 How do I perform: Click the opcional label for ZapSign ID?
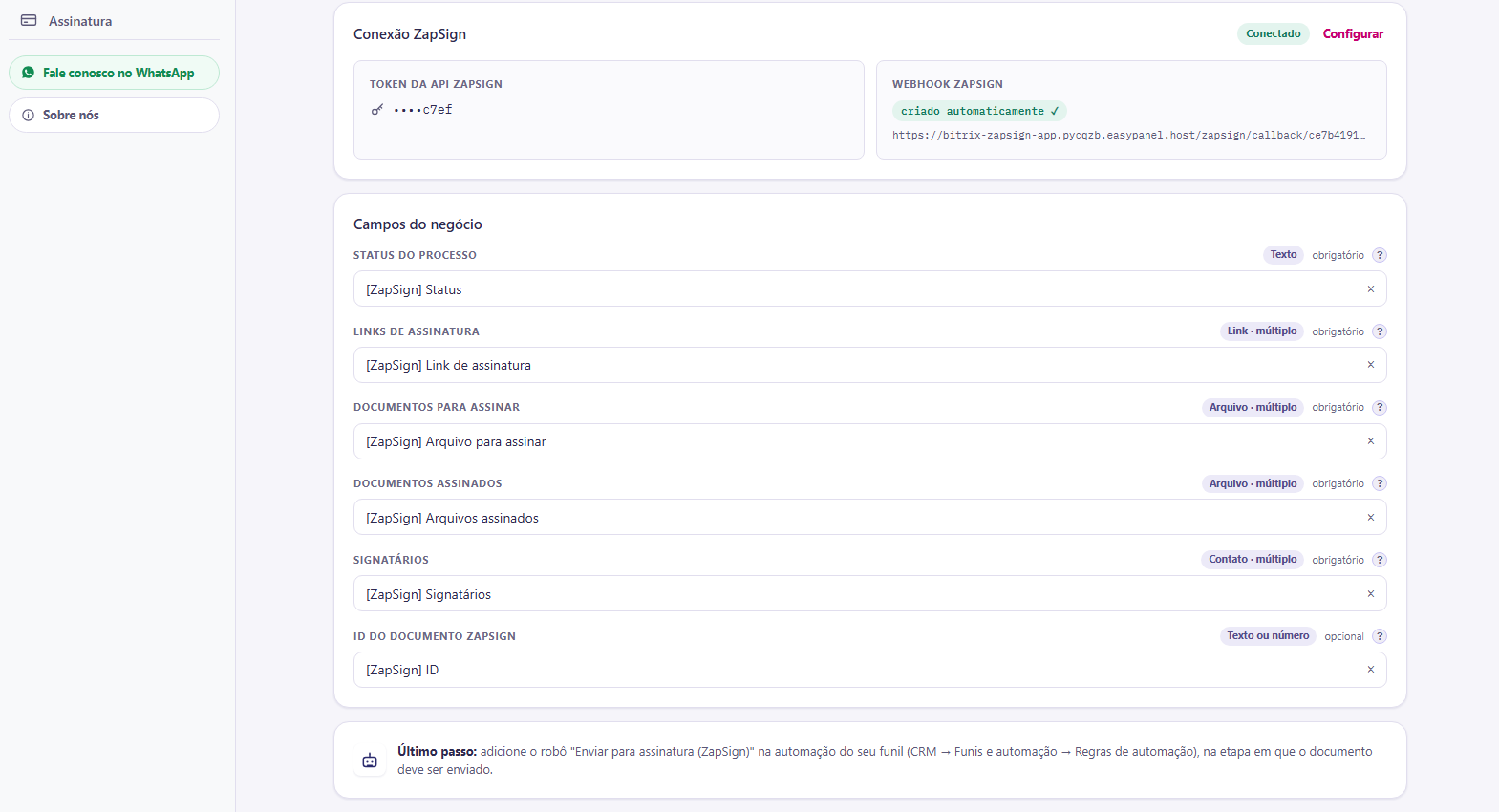click(x=1344, y=636)
